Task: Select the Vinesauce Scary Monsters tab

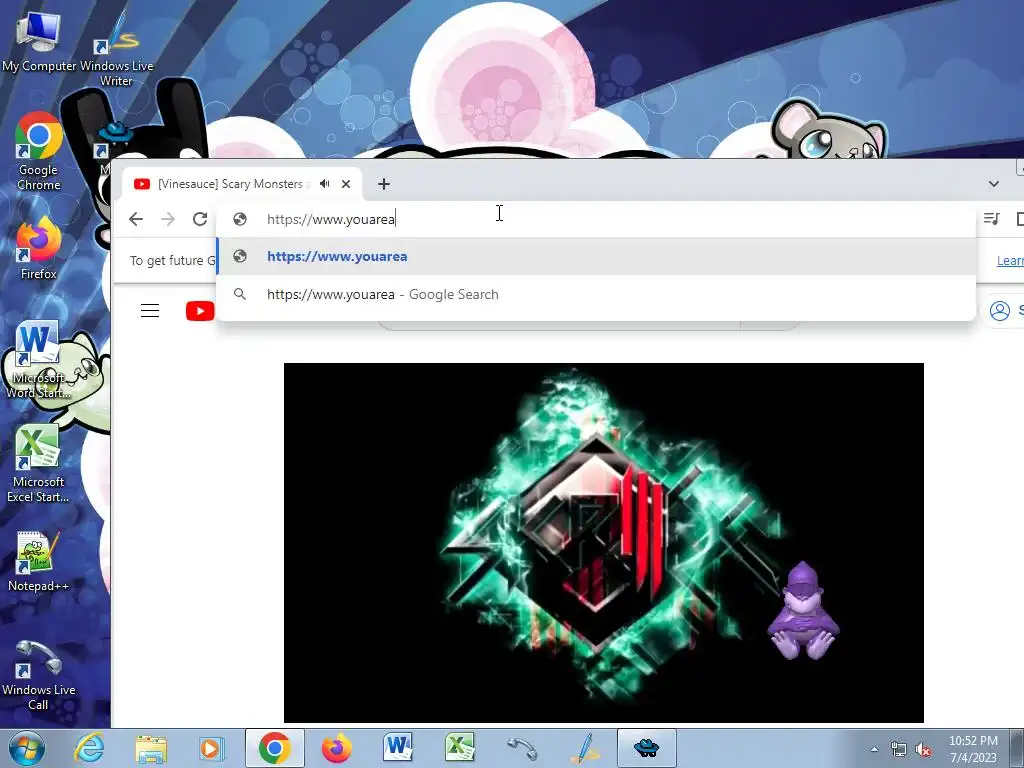Action: 243,184
